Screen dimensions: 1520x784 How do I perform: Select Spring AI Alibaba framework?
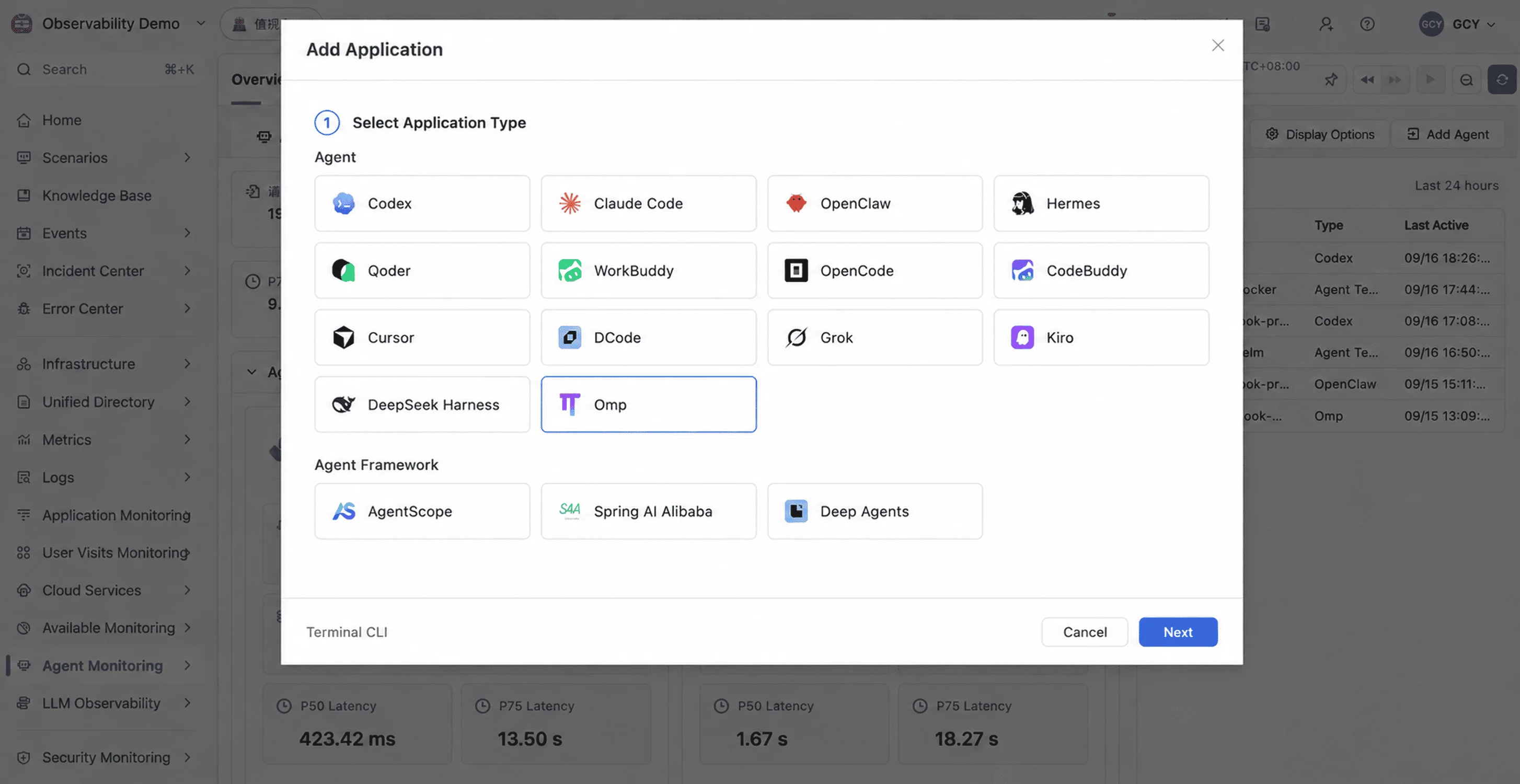pos(649,511)
